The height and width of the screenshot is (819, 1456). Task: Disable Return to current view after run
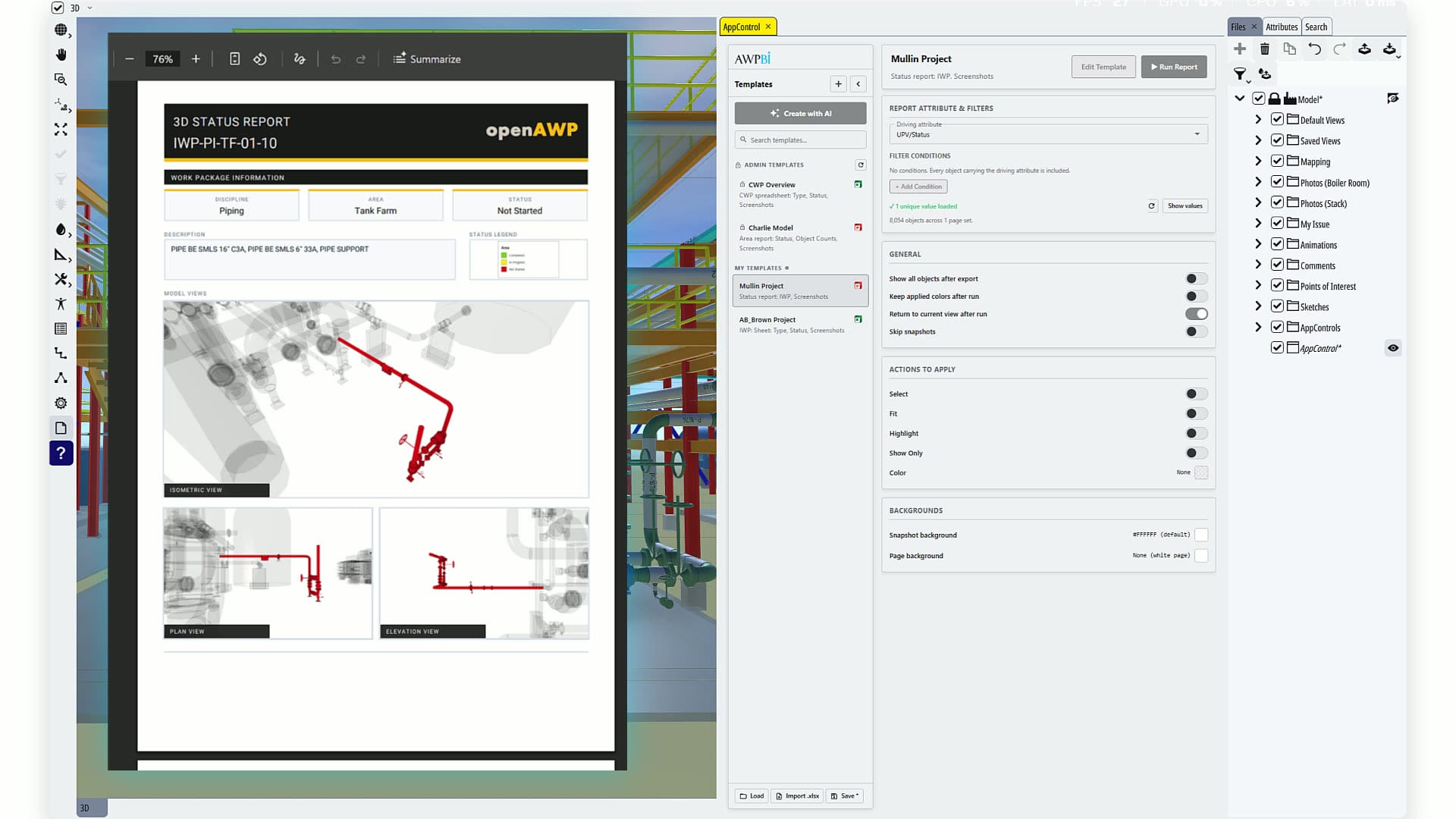click(1196, 313)
